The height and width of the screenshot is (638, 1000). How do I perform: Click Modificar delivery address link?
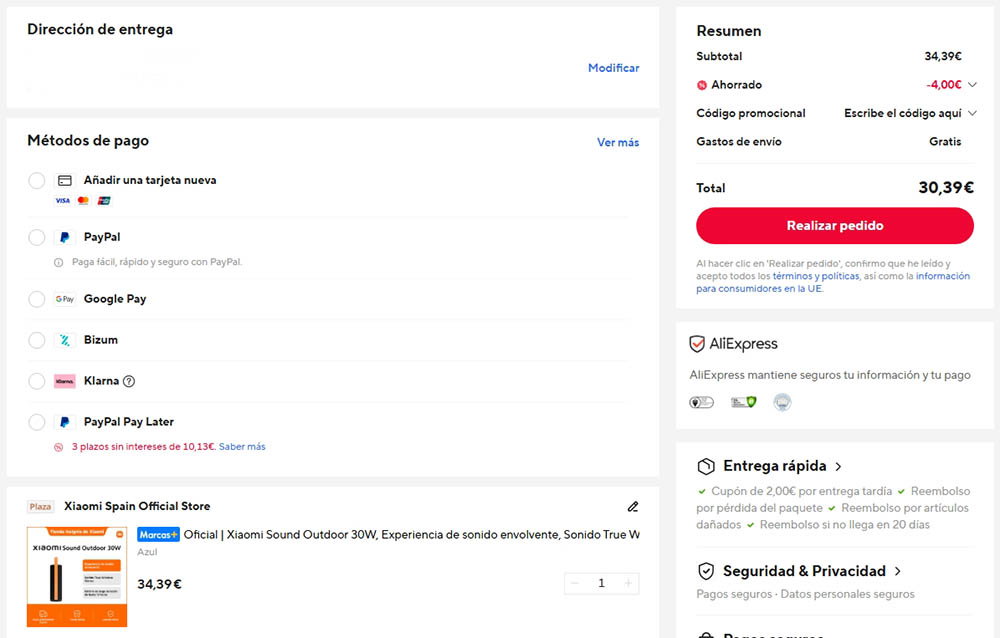(x=614, y=68)
